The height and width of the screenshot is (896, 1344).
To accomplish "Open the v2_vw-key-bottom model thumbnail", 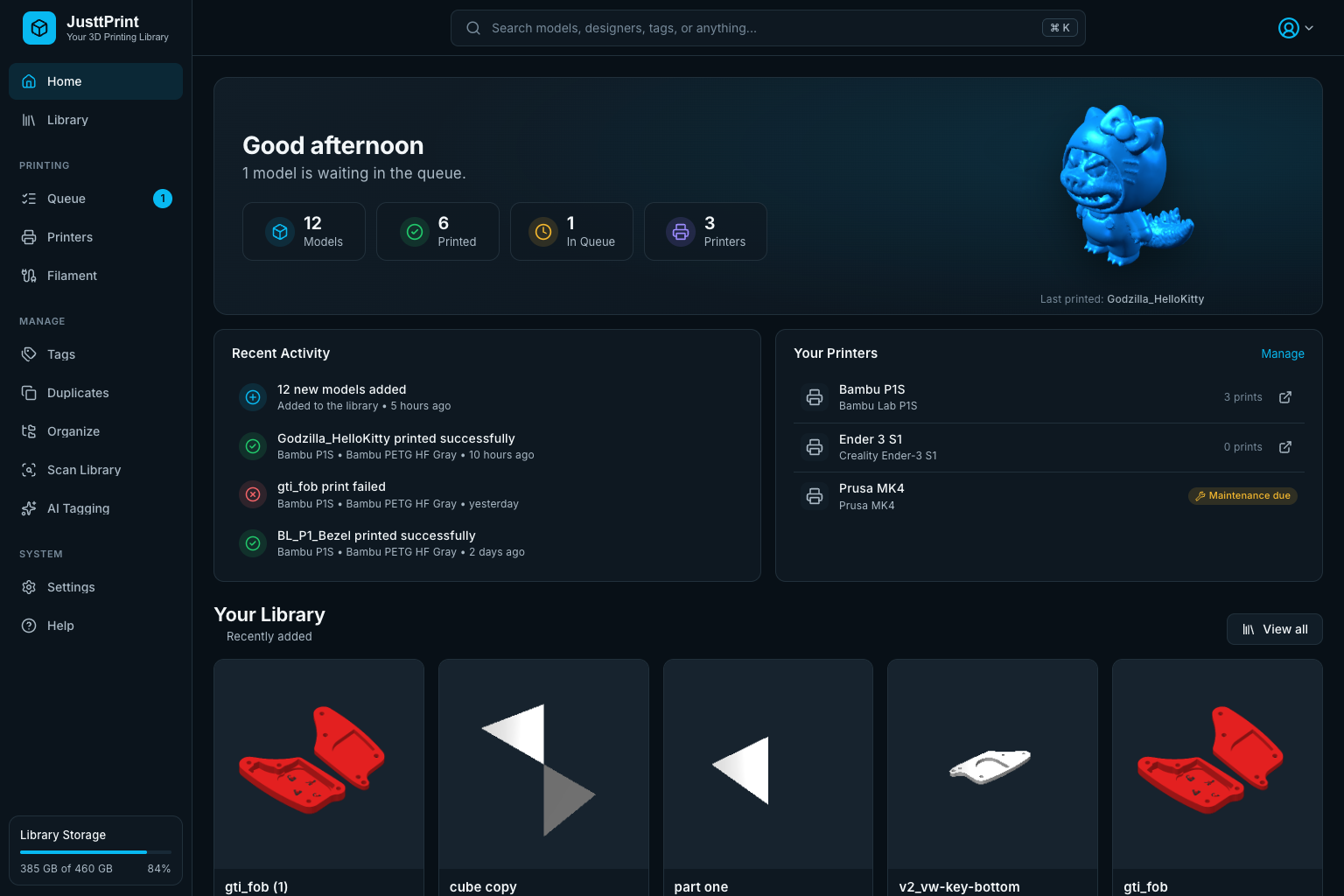I will click(x=992, y=764).
